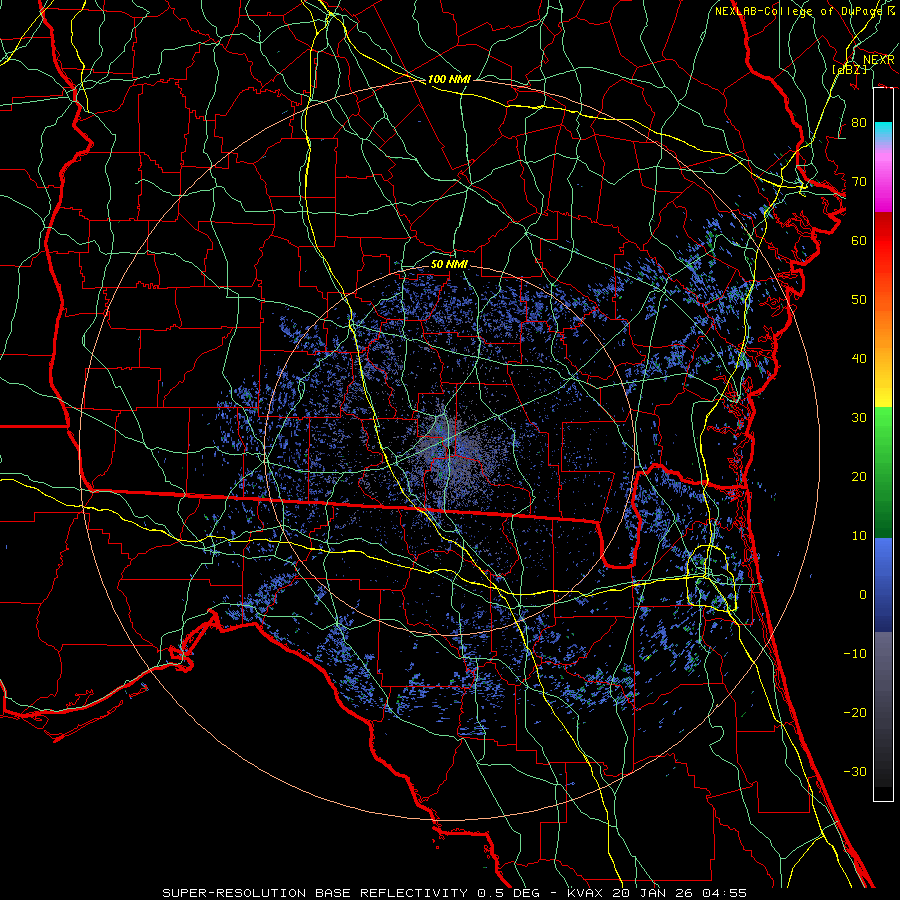Click the "50 NMI" range ring label
This screenshot has width=900, height=900.
(449, 265)
